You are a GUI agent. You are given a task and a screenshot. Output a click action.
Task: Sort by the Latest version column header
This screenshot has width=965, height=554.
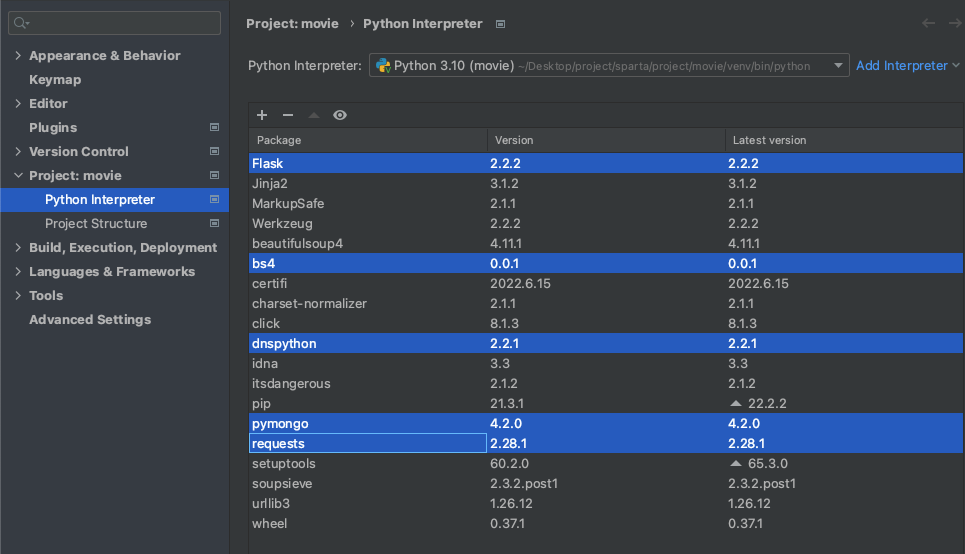click(x=844, y=140)
